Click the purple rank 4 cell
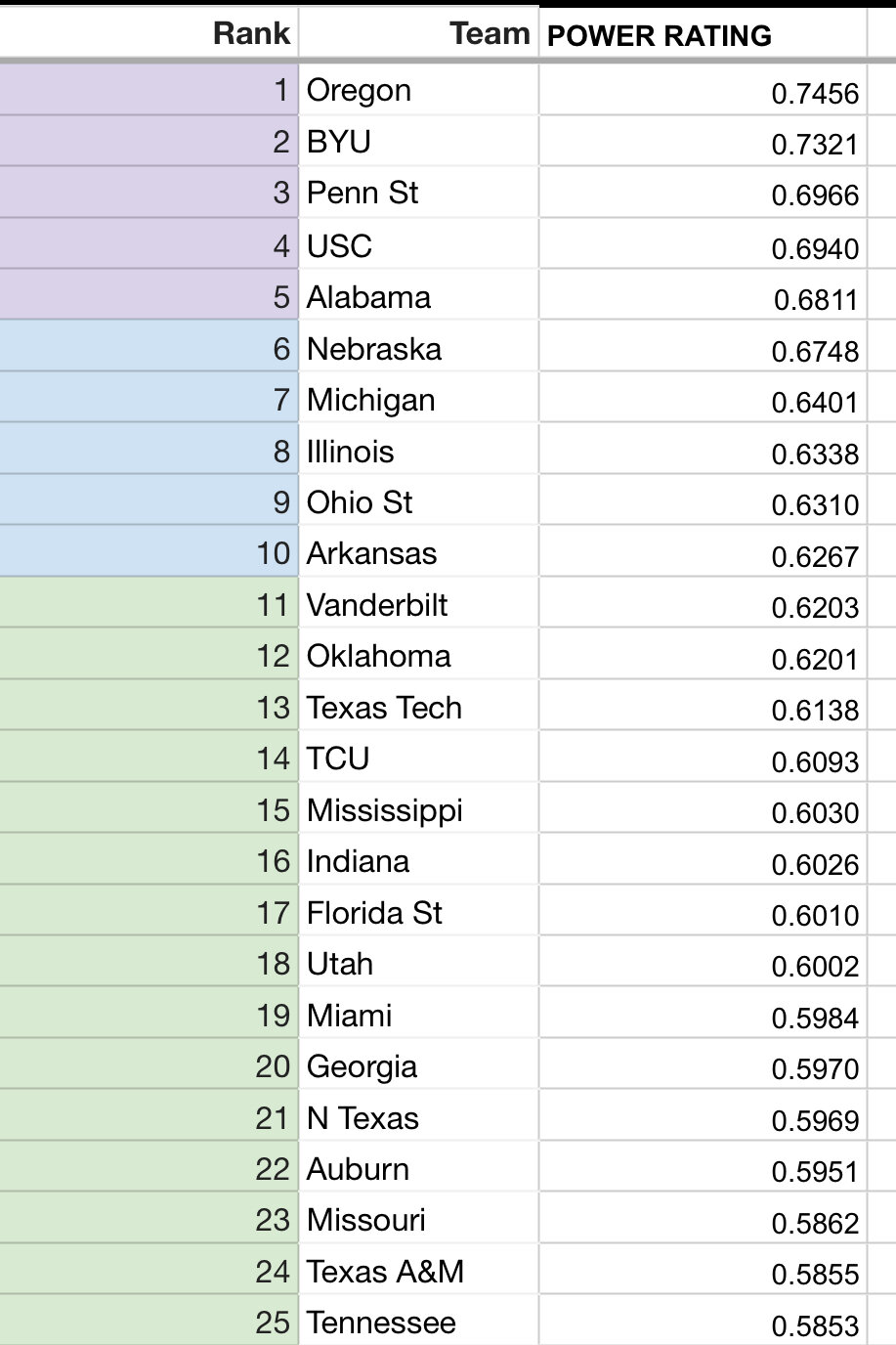Screen dimensions: 896x1345 (149, 244)
